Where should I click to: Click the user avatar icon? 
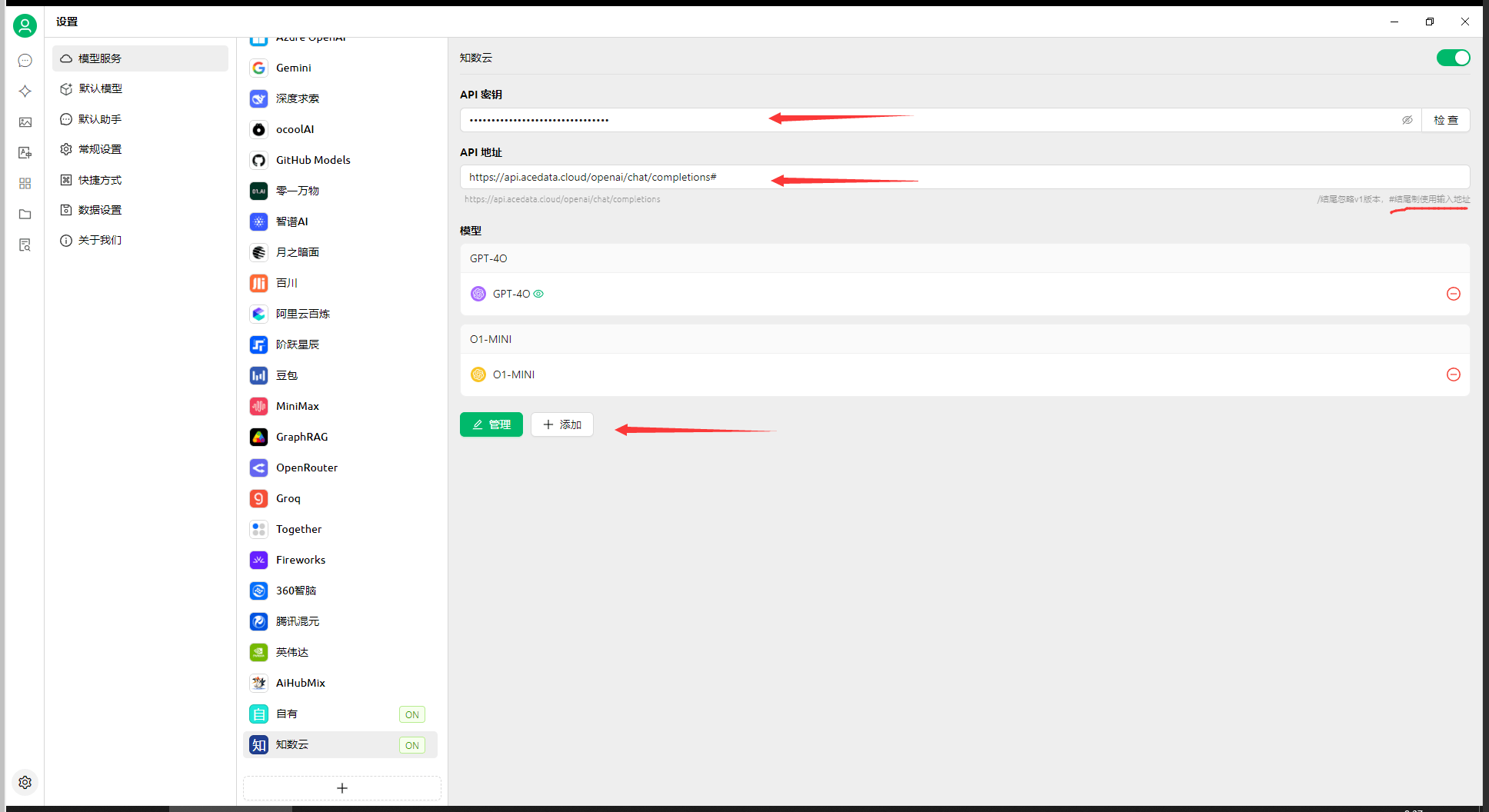pos(25,26)
